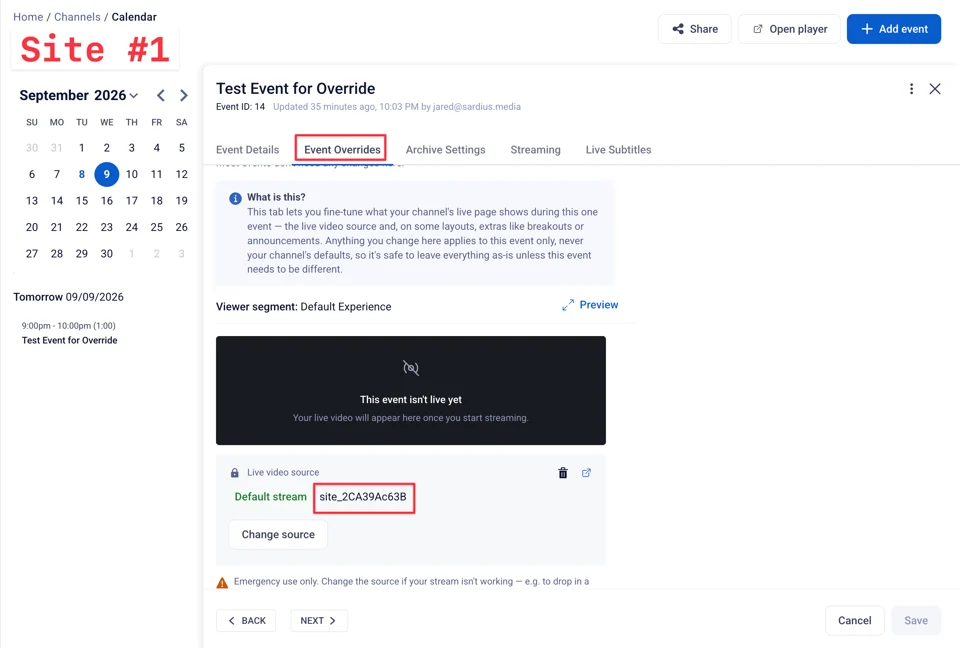Open the three-dot event options menu
The width and height of the screenshot is (960, 648).
pos(911,89)
